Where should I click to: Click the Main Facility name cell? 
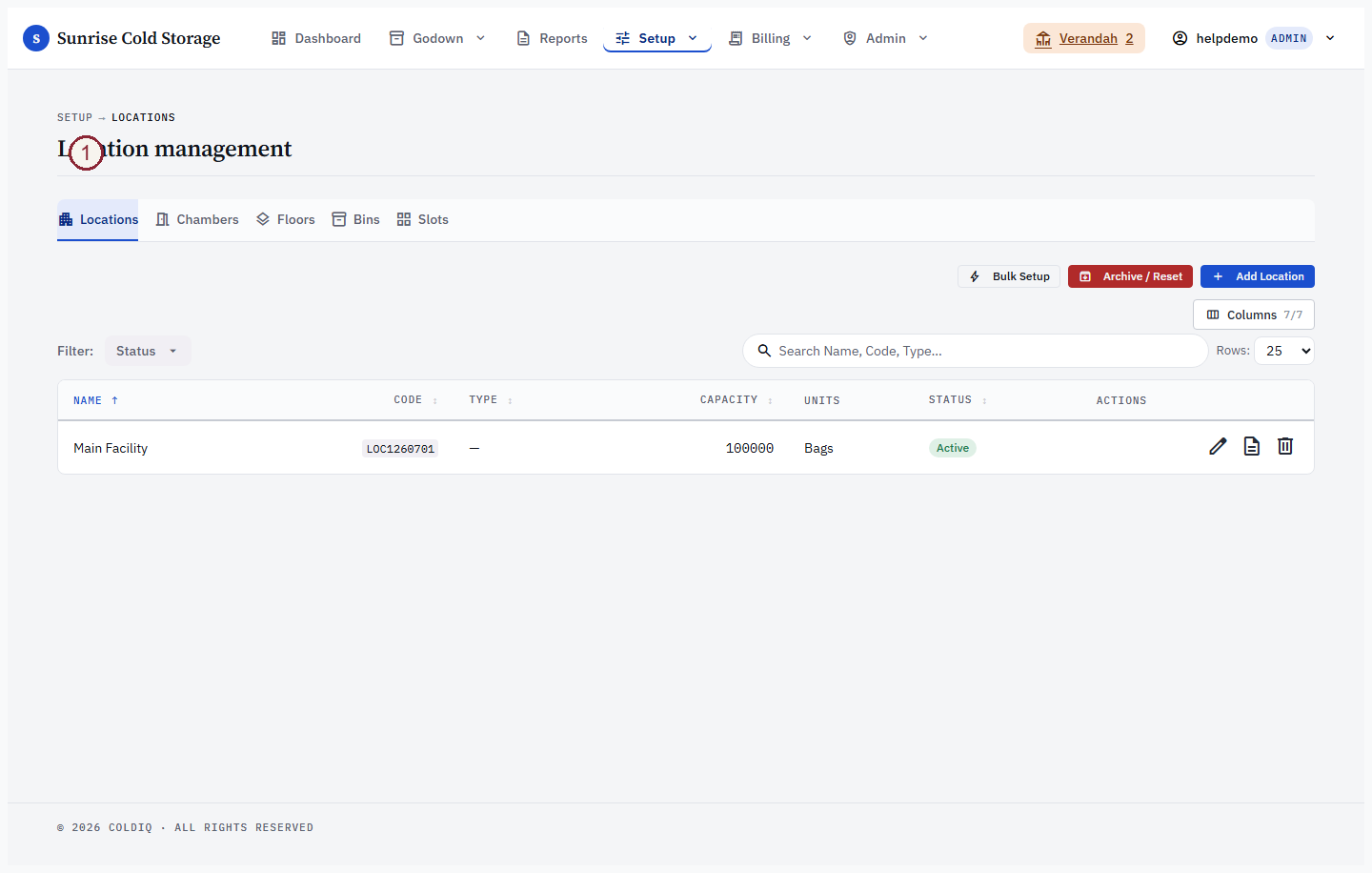(111, 448)
